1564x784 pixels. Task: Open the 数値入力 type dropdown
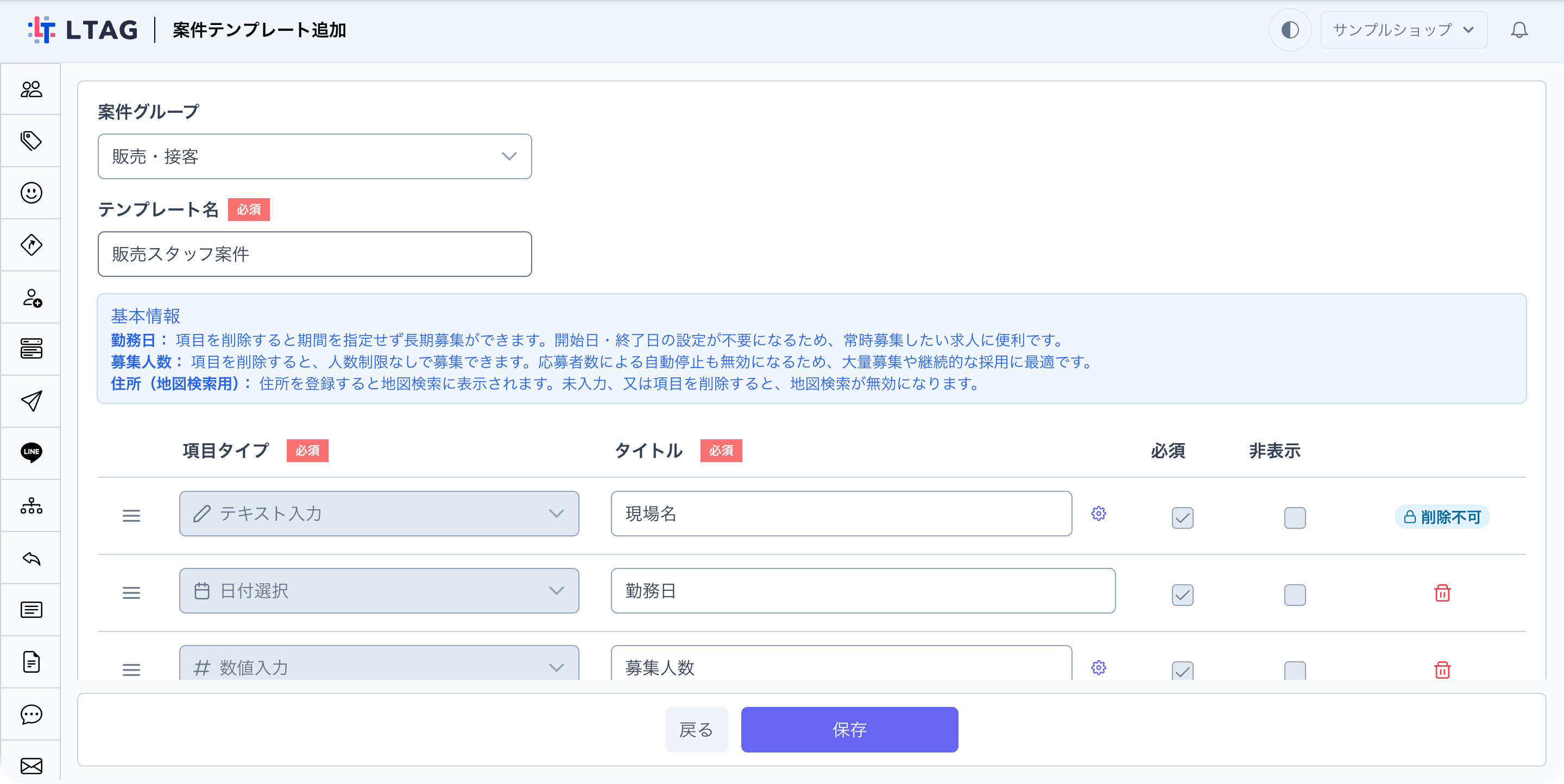pos(379,662)
